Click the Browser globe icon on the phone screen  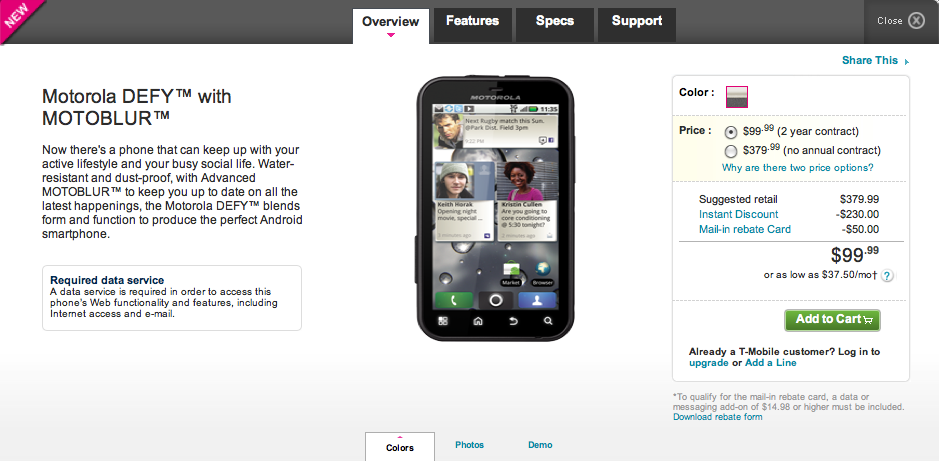[x=543, y=269]
